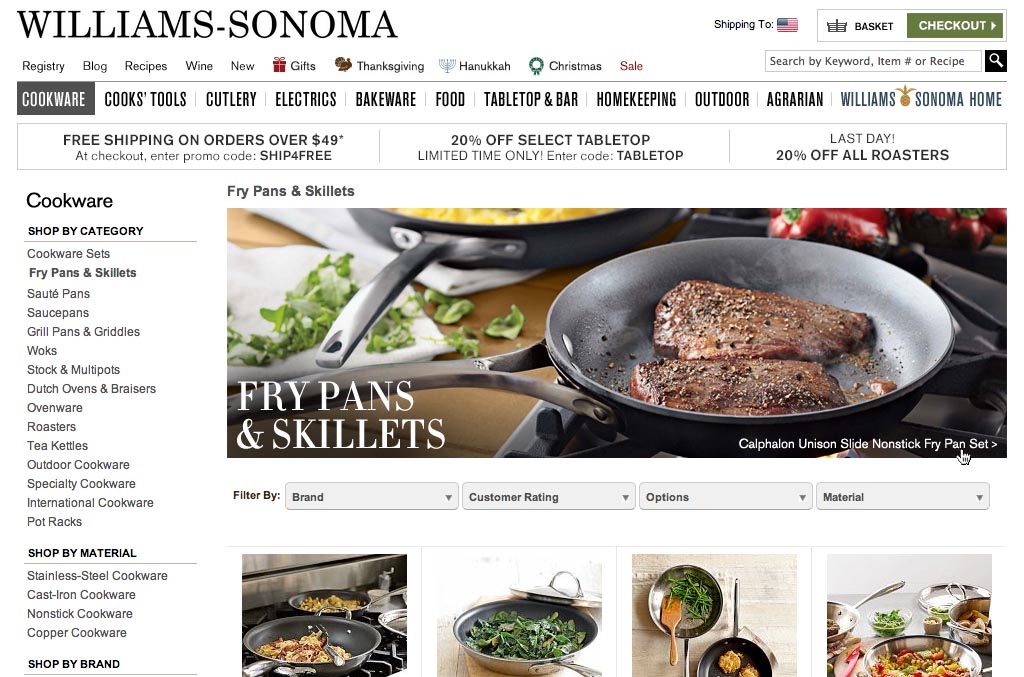Open the shopping basket icon
This screenshot has width=1024, height=677.
837,26
